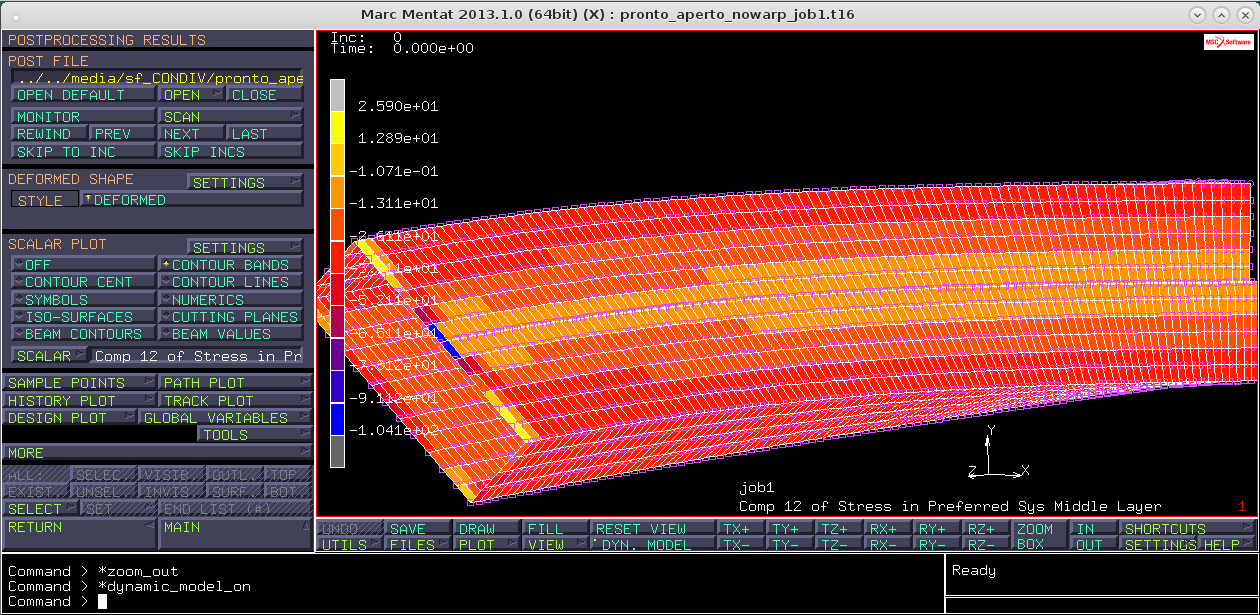The width and height of the screenshot is (1260, 615).
Task: Return to previous menu with RETURN
Action: 79,534
